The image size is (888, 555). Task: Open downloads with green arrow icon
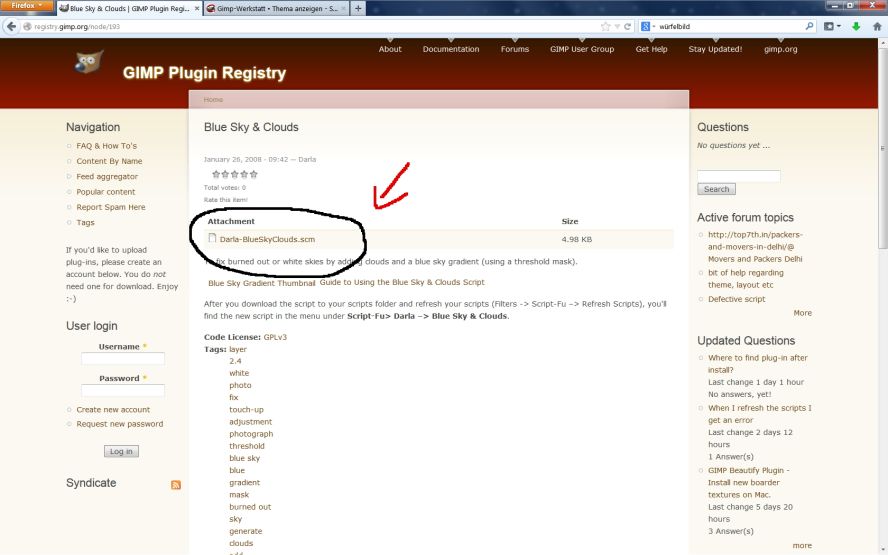click(856, 26)
